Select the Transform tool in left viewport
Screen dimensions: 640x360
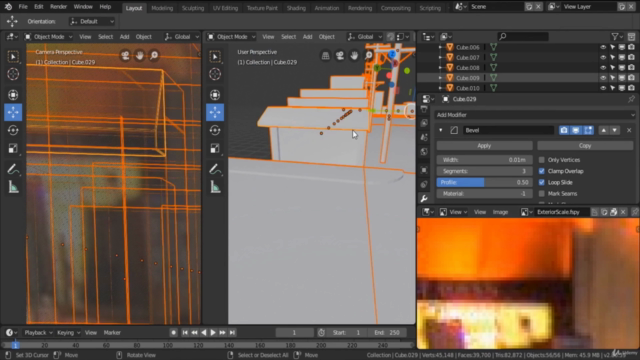click(x=13, y=95)
